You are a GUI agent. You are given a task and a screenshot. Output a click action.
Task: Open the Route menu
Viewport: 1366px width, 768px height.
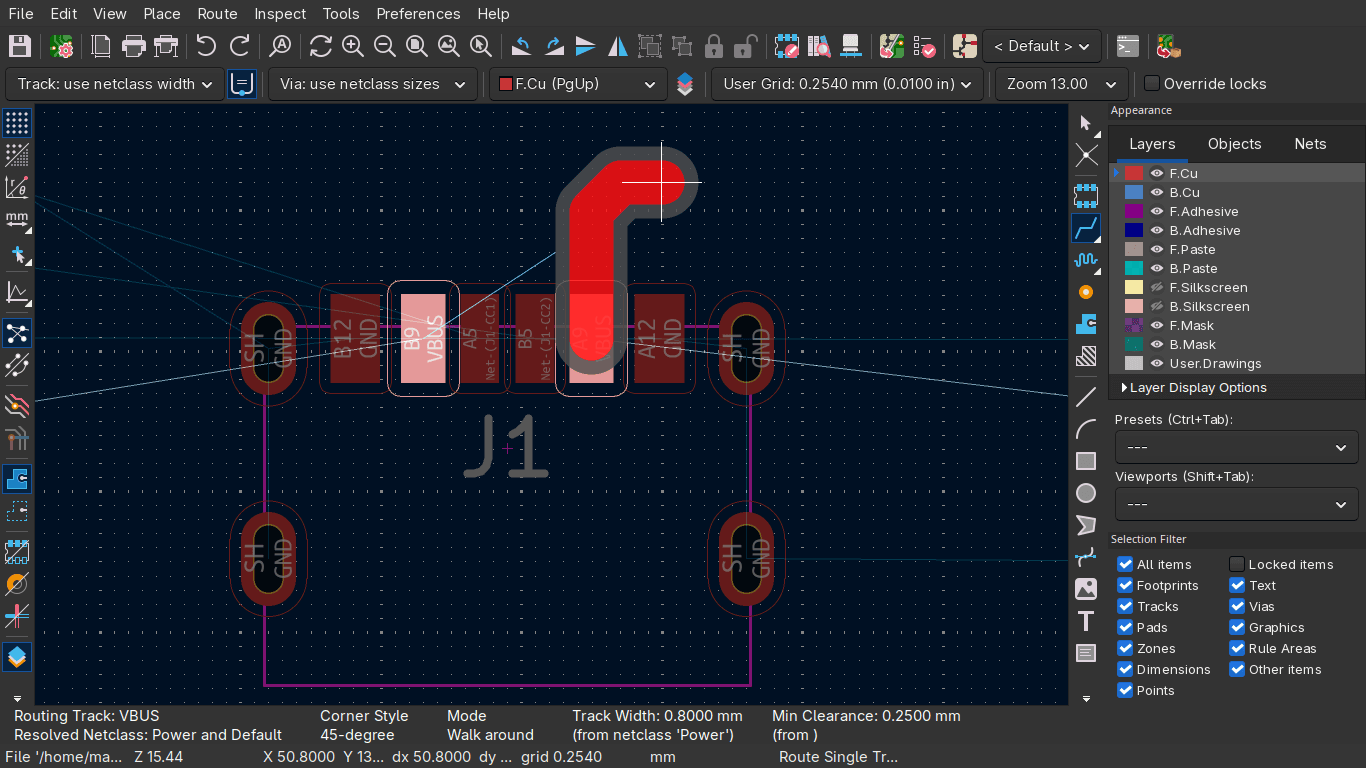(217, 14)
